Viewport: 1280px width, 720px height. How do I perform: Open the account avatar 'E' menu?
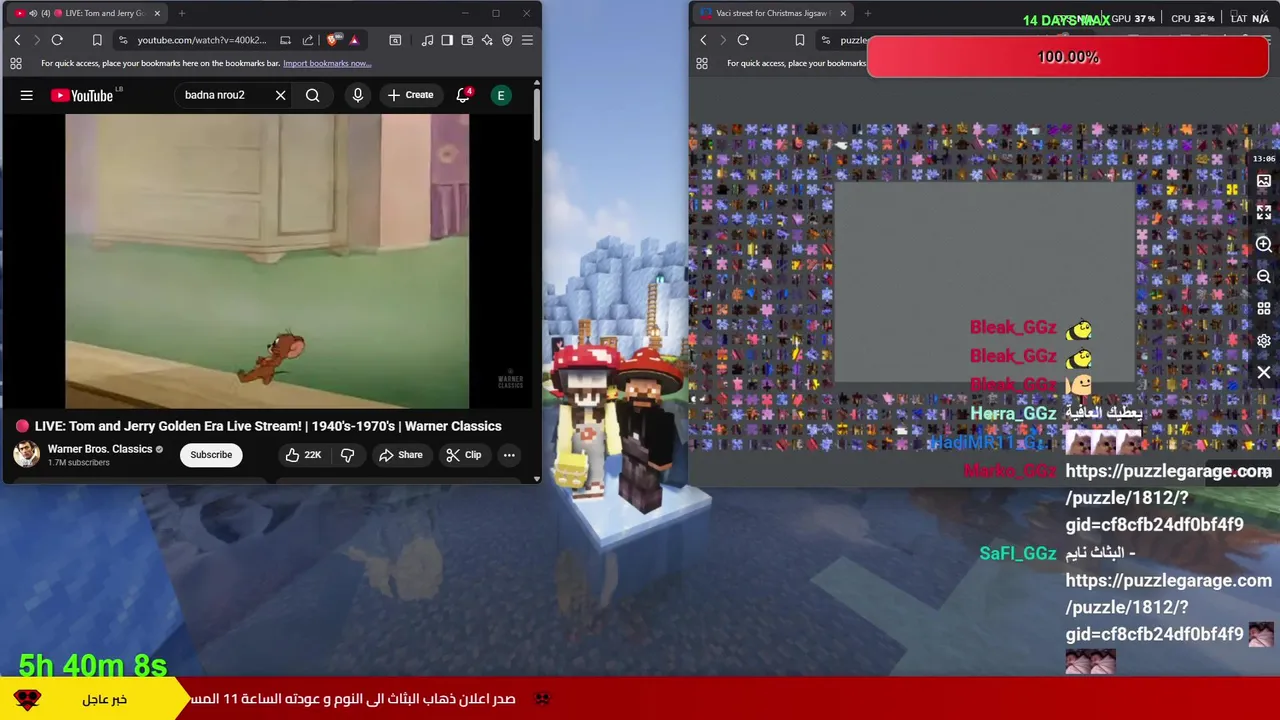click(501, 95)
